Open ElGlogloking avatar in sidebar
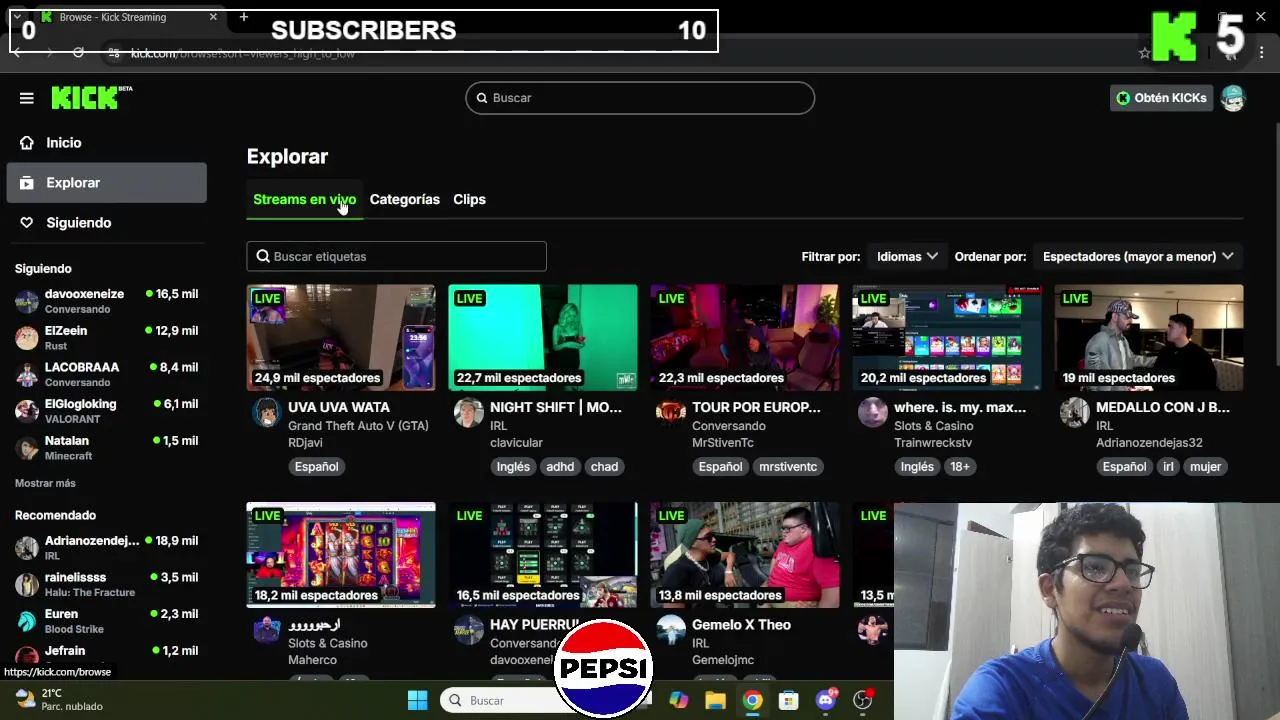The image size is (1280, 720). (x=27, y=411)
